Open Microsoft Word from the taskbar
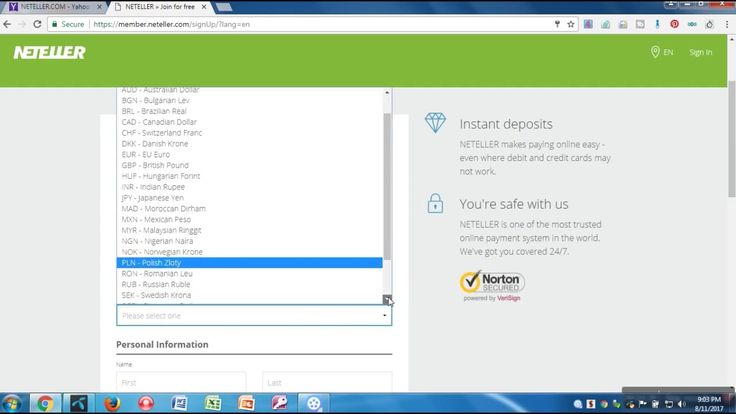The width and height of the screenshot is (736, 414). 179,403
